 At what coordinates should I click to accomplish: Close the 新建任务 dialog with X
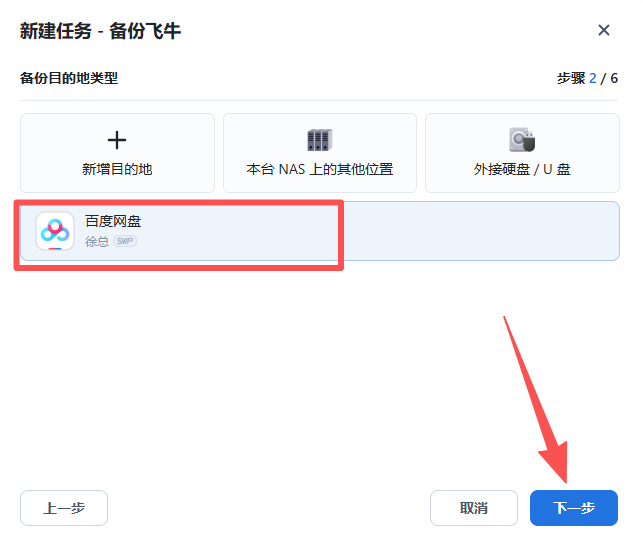click(604, 30)
